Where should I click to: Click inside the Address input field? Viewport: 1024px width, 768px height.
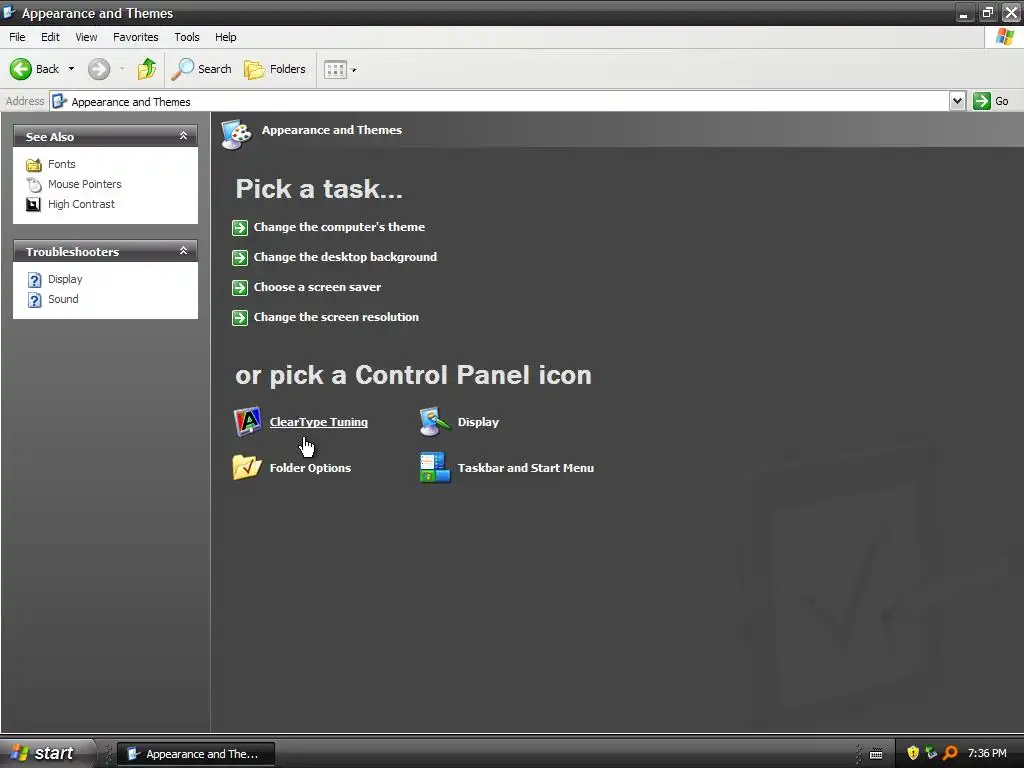500,101
